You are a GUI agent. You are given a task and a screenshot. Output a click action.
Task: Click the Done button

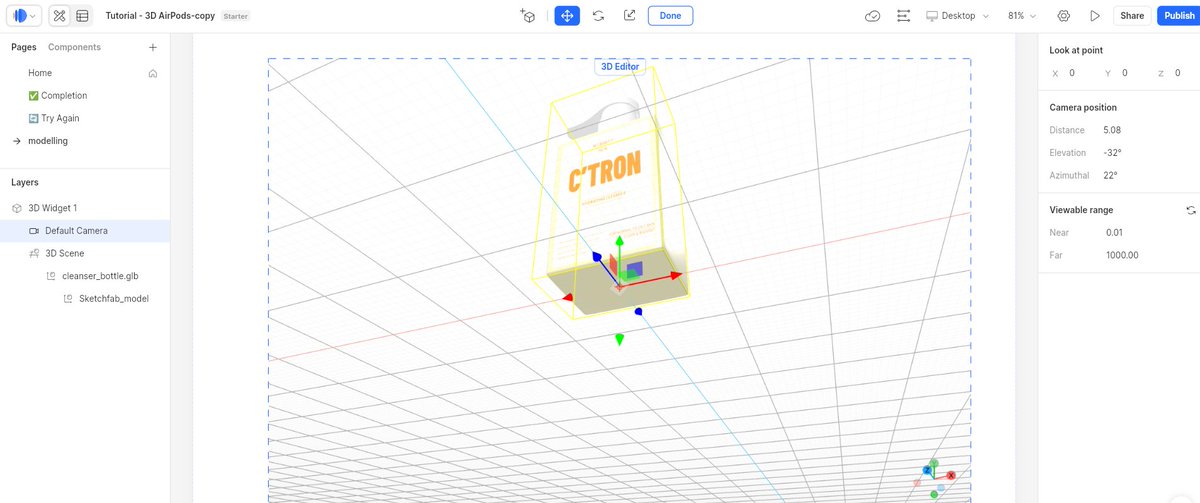pyautogui.click(x=670, y=16)
